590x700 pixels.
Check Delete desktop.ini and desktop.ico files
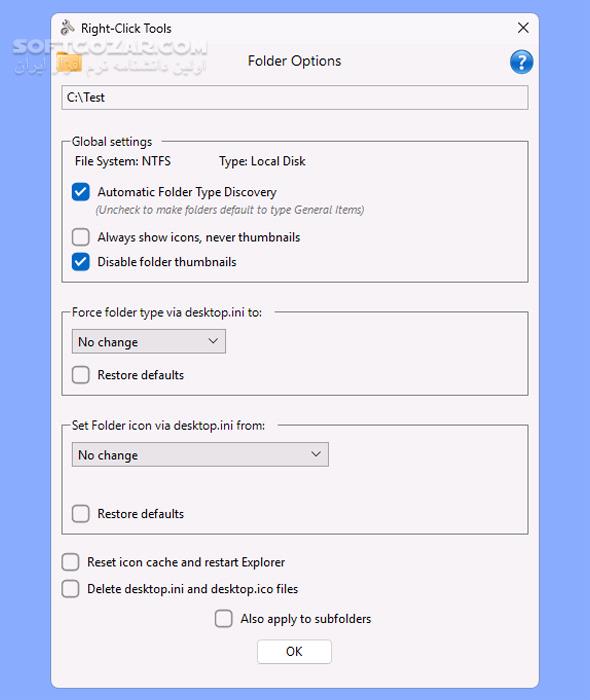tap(71, 589)
